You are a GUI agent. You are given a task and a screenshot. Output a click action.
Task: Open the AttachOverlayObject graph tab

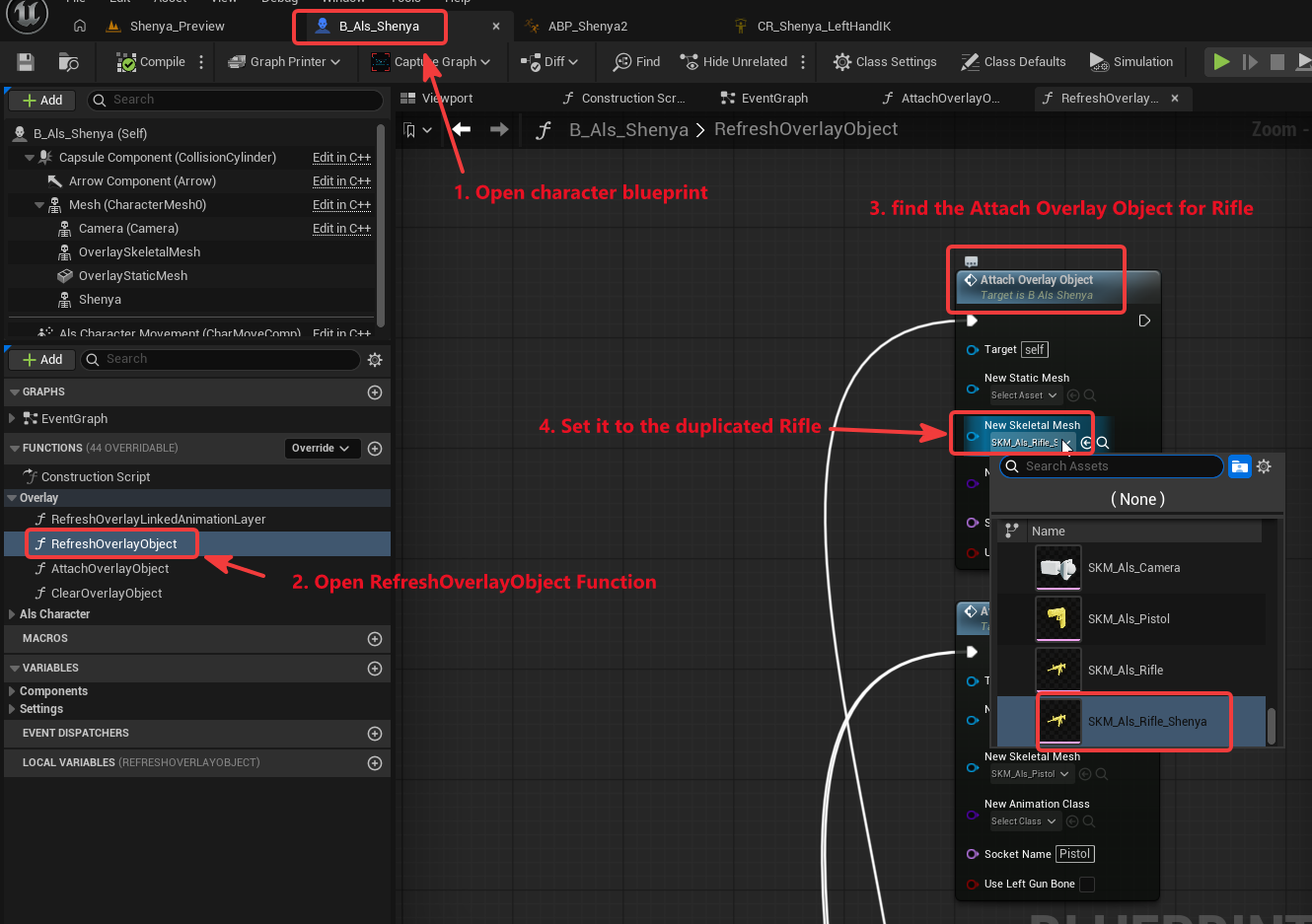(x=941, y=99)
